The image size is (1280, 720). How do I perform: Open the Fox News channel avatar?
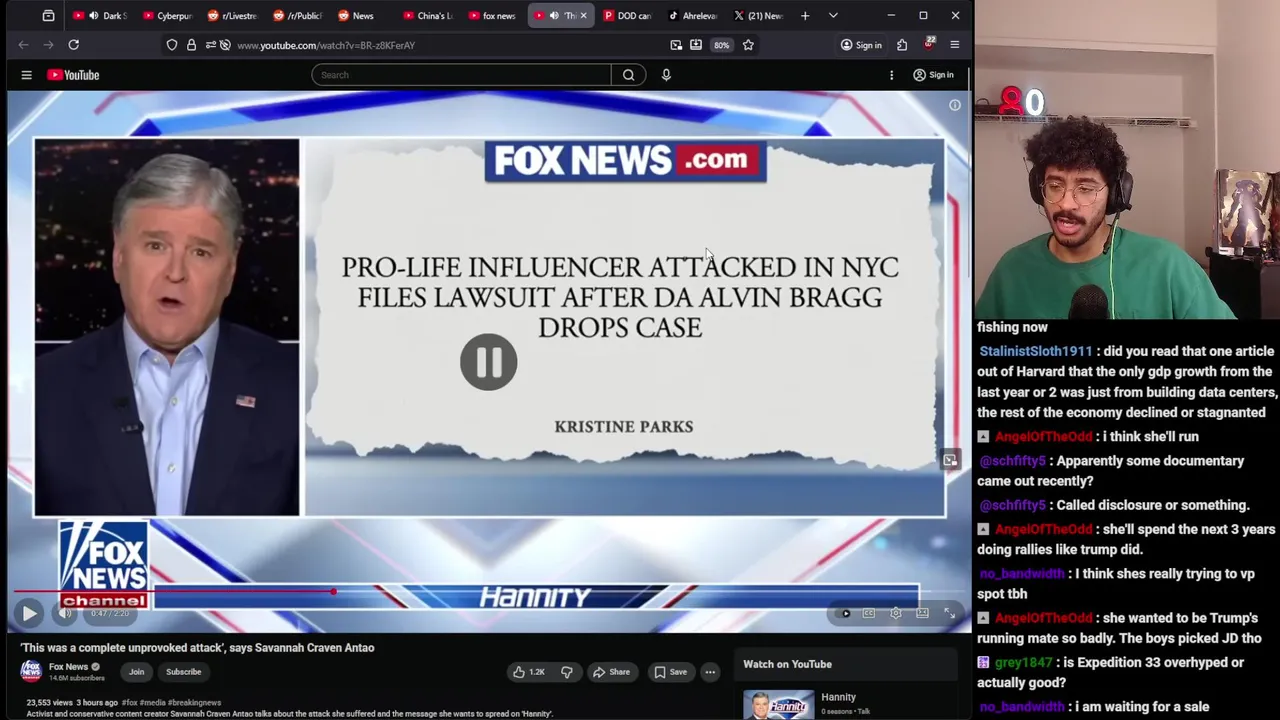[31, 671]
